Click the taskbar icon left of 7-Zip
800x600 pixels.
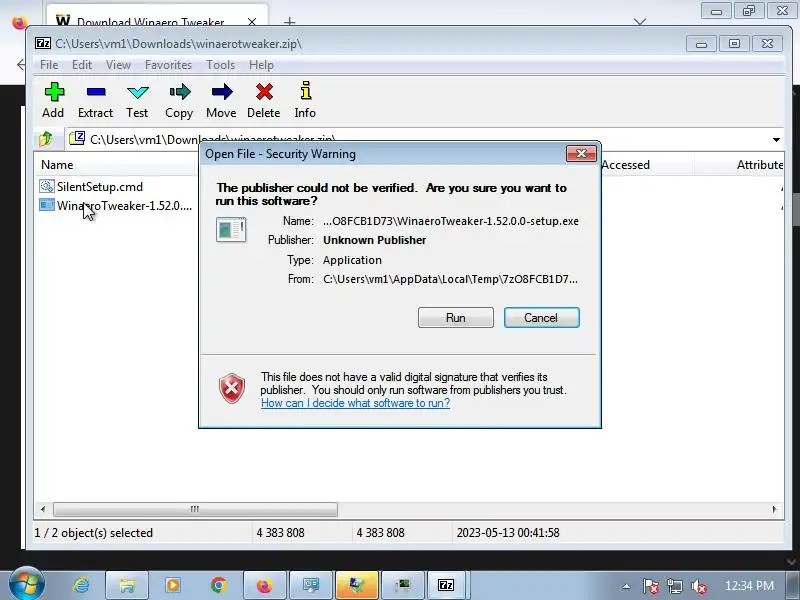tap(403, 585)
